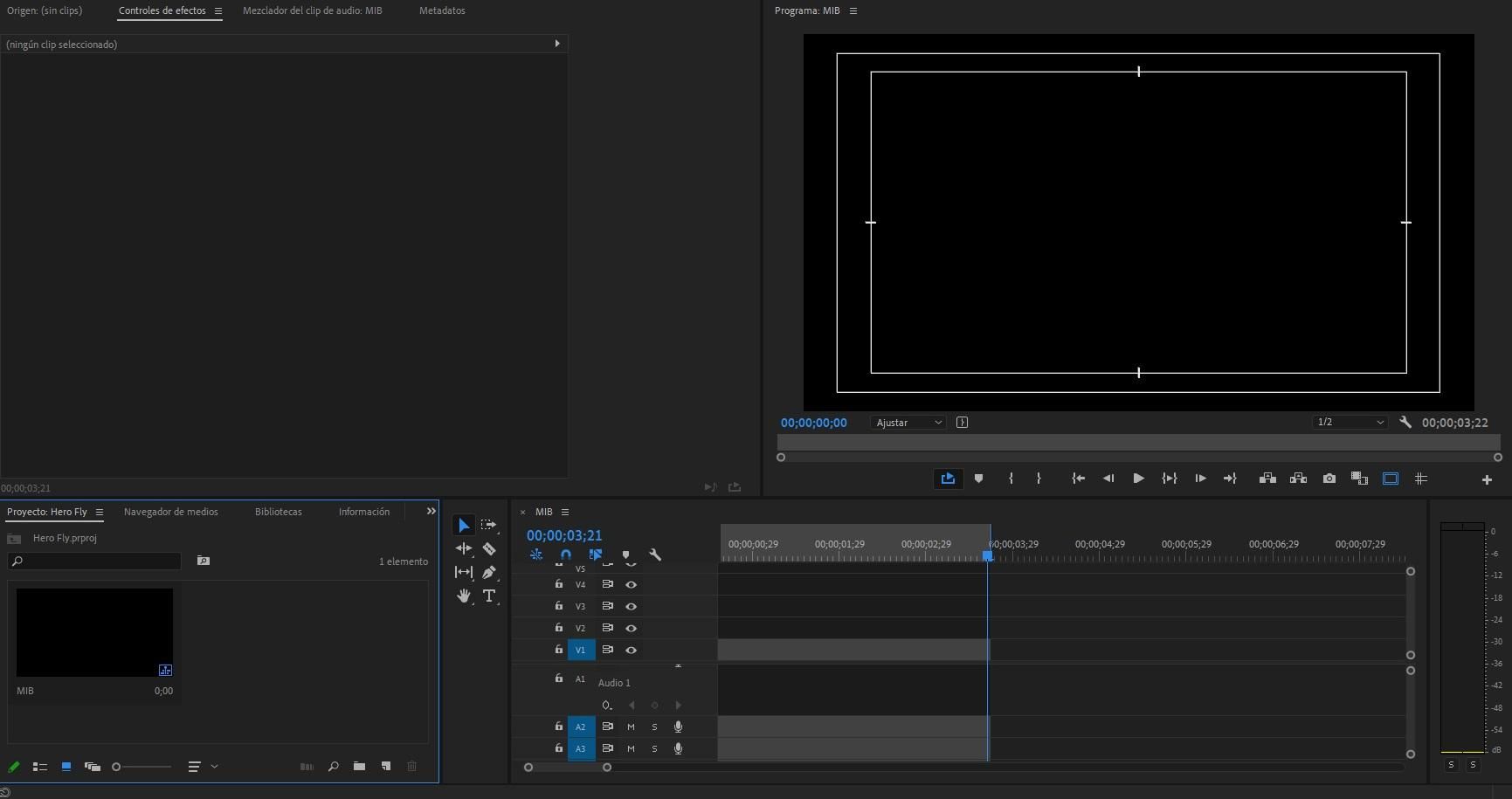The image size is (1512, 799).
Task: Mute the A2 audio track
Action: 631,726
